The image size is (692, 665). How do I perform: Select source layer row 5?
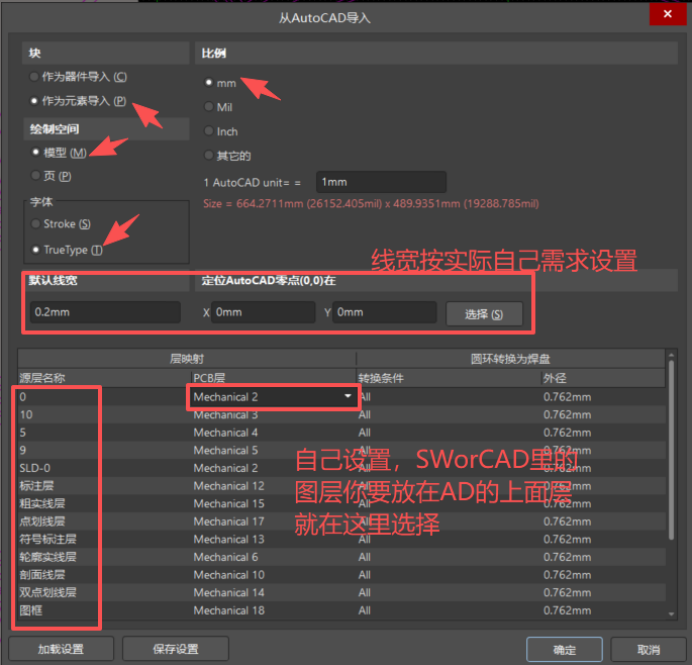[23, 432]
